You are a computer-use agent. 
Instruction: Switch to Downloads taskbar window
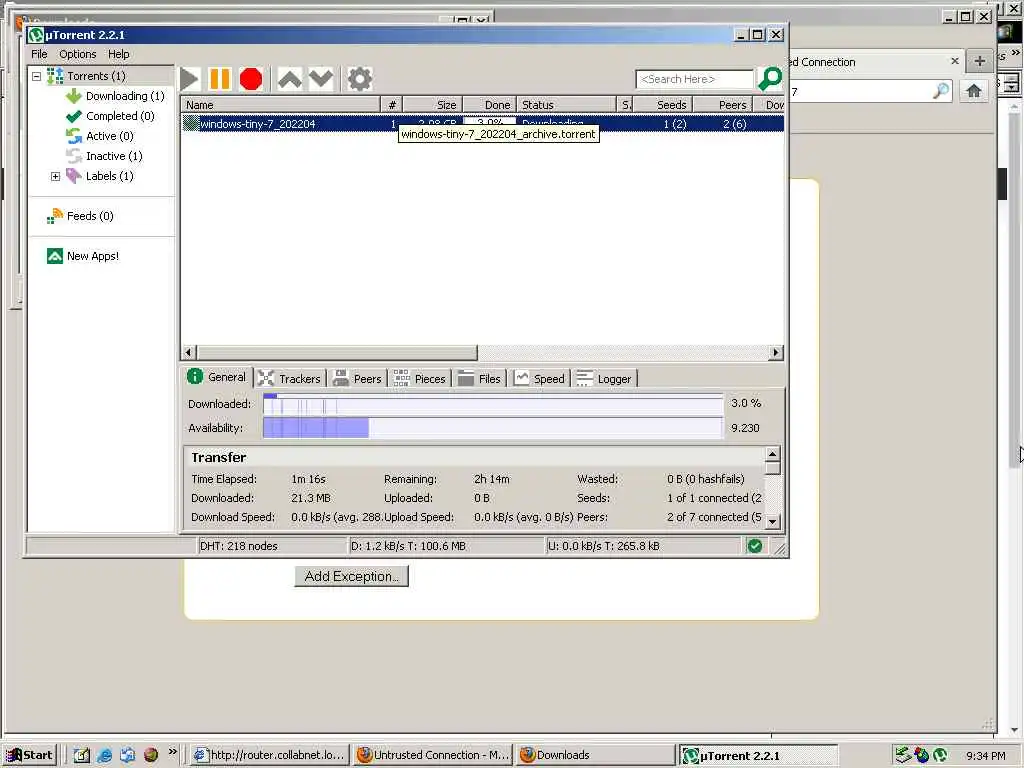point(596,755)
